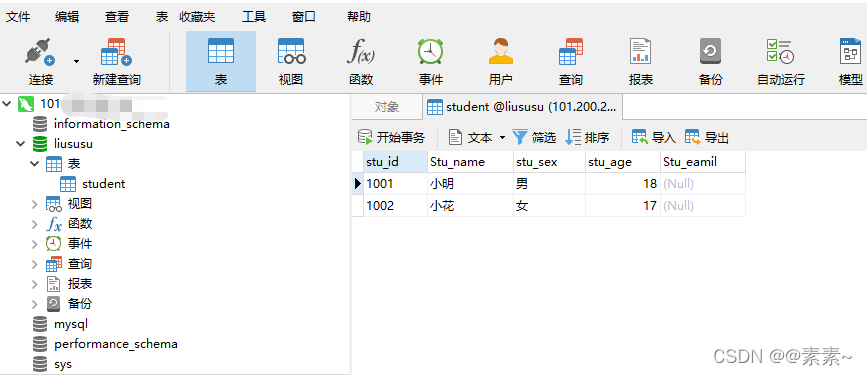The image size is (867, 375).
Task: Expand the 事件 tree node
Action: click(x=35, y=244)
